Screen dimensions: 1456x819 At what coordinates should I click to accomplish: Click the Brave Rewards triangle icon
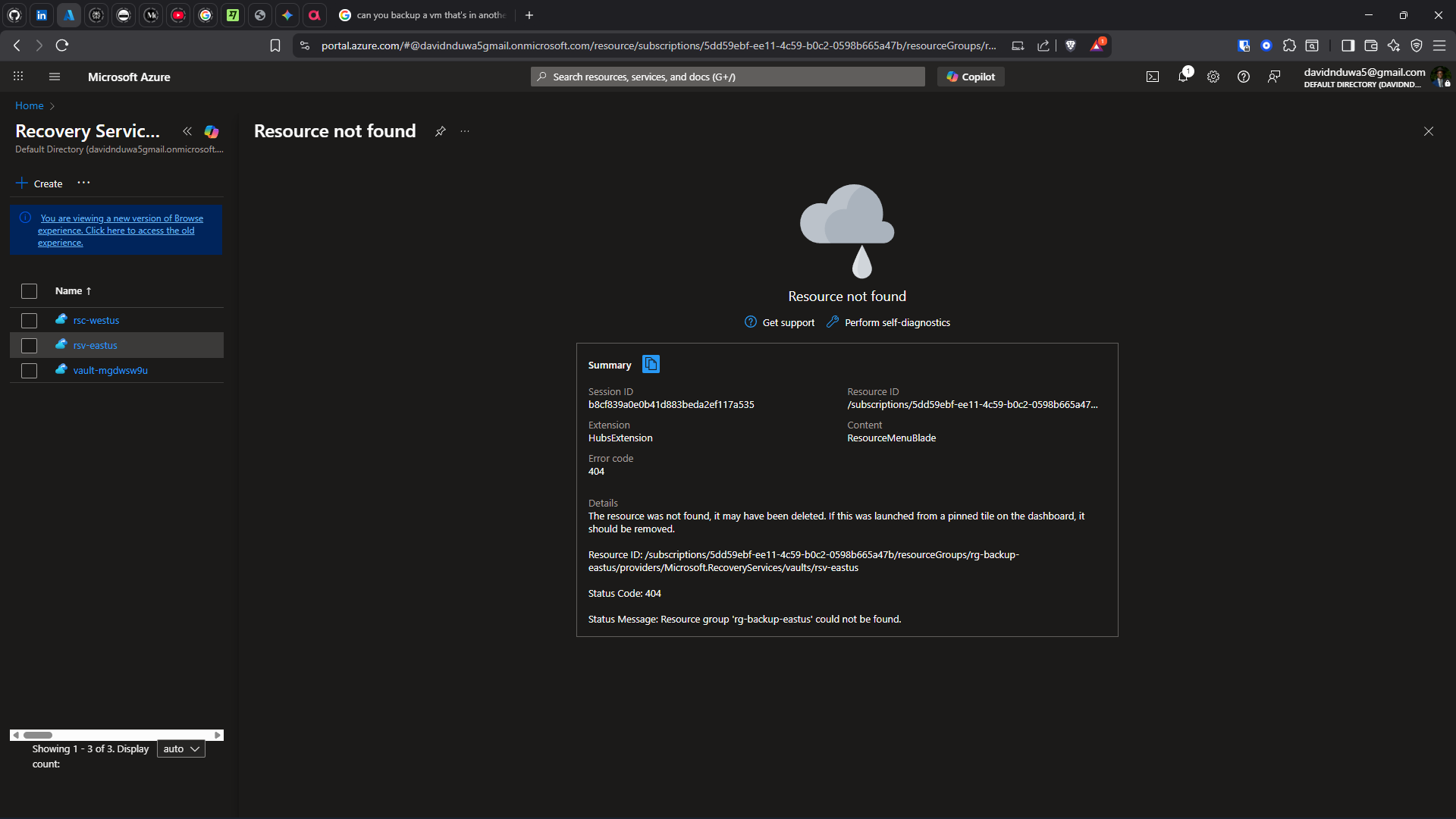pyautogui.click(x=1097, y=45)
